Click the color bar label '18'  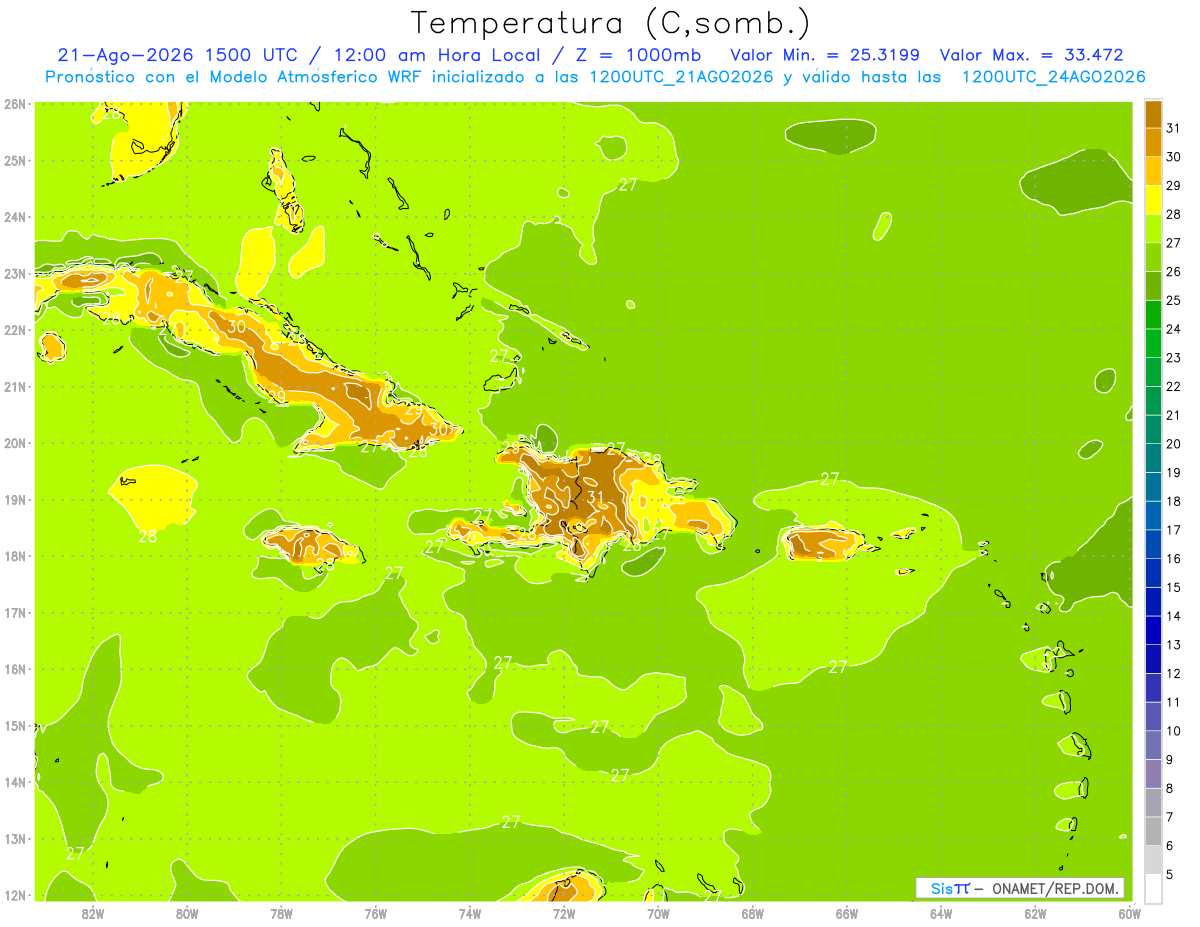pyautogui.click(x=1172, y=501)
